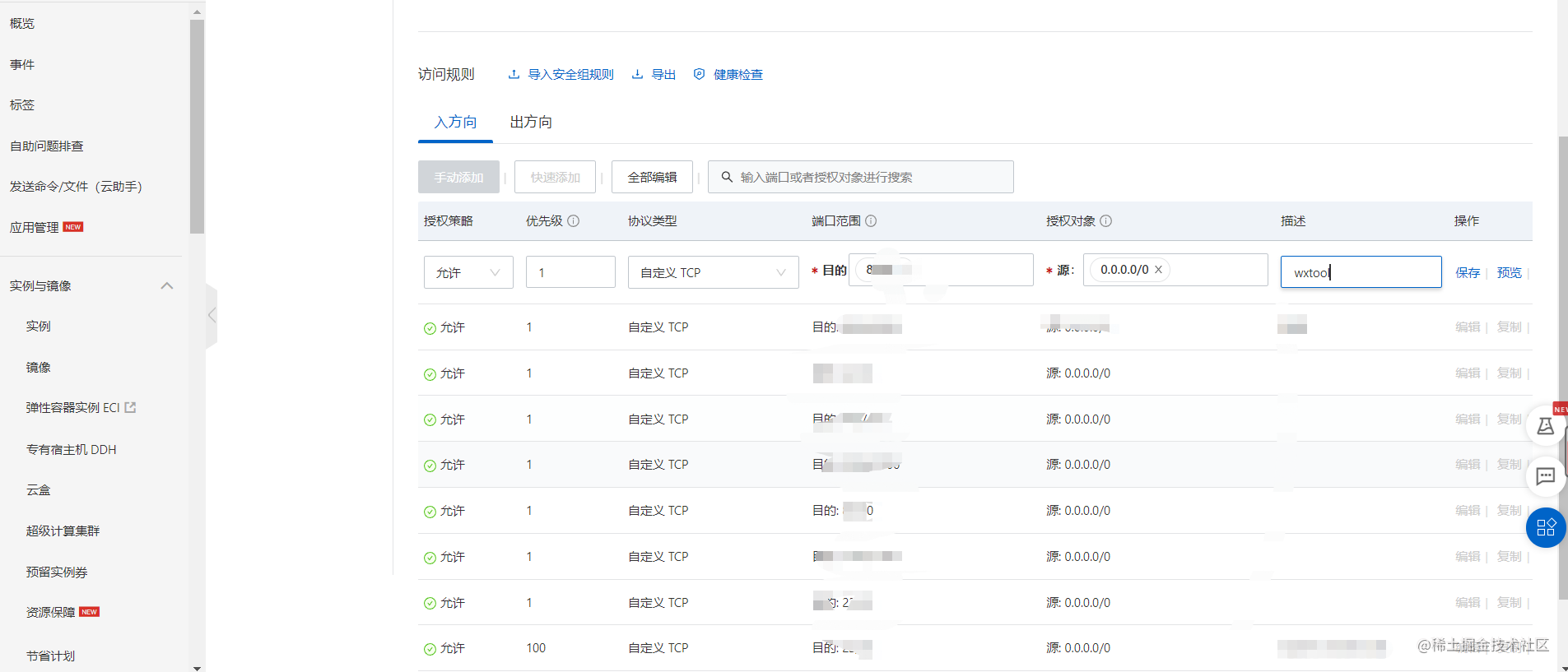Open 应用管理 in the sidebar
The image size is (1568, 672).
[34, 228]
